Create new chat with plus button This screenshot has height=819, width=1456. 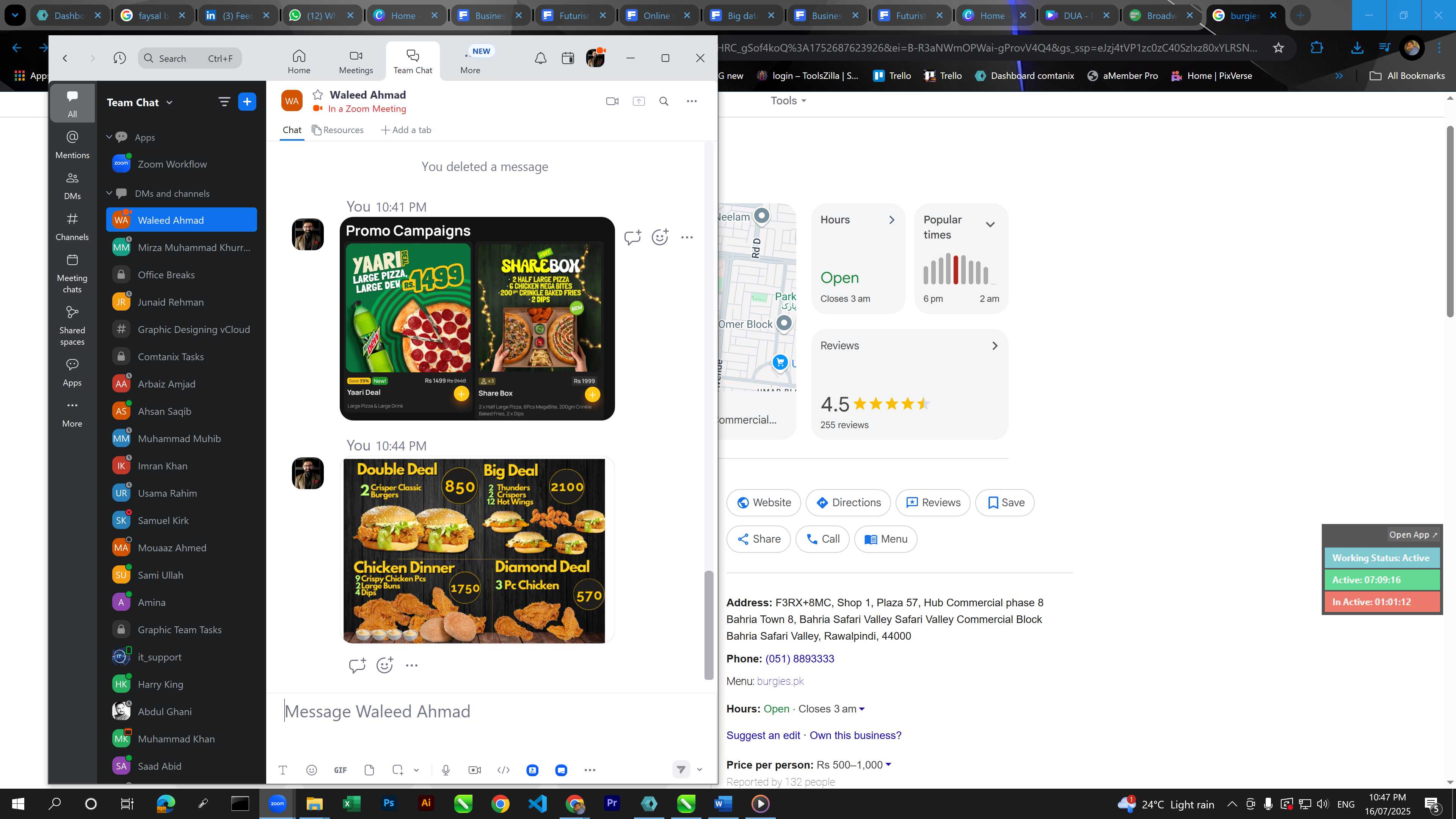pyautogui.click(x=247, y=102)
